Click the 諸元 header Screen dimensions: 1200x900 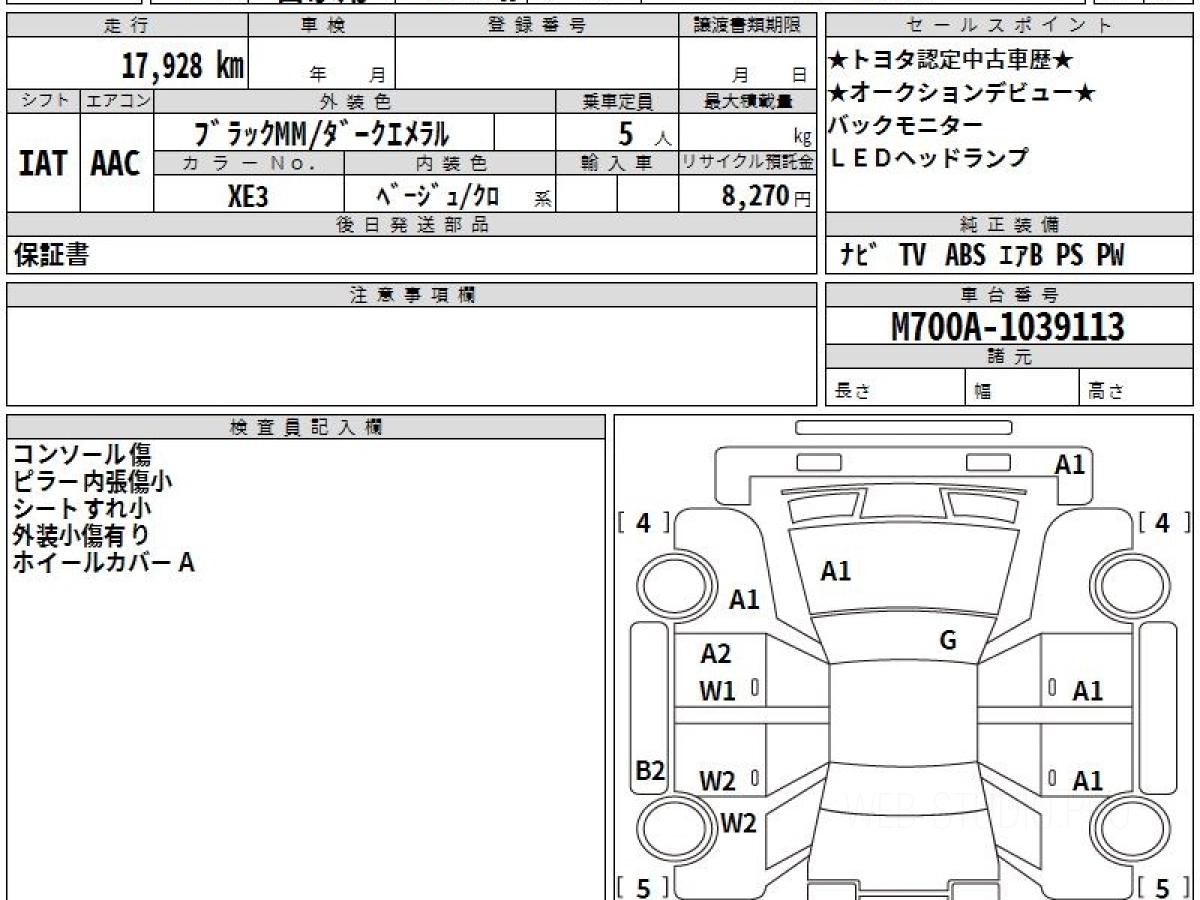pyautogui.click(x=1009, y=357)
